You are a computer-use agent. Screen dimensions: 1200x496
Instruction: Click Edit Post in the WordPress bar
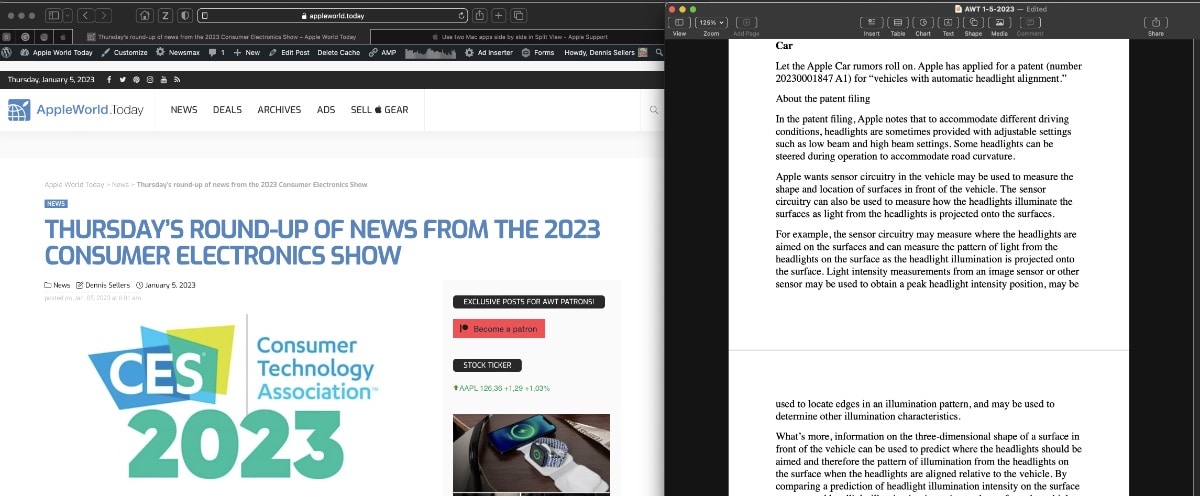pyautogui.click(x=294, y=52)
